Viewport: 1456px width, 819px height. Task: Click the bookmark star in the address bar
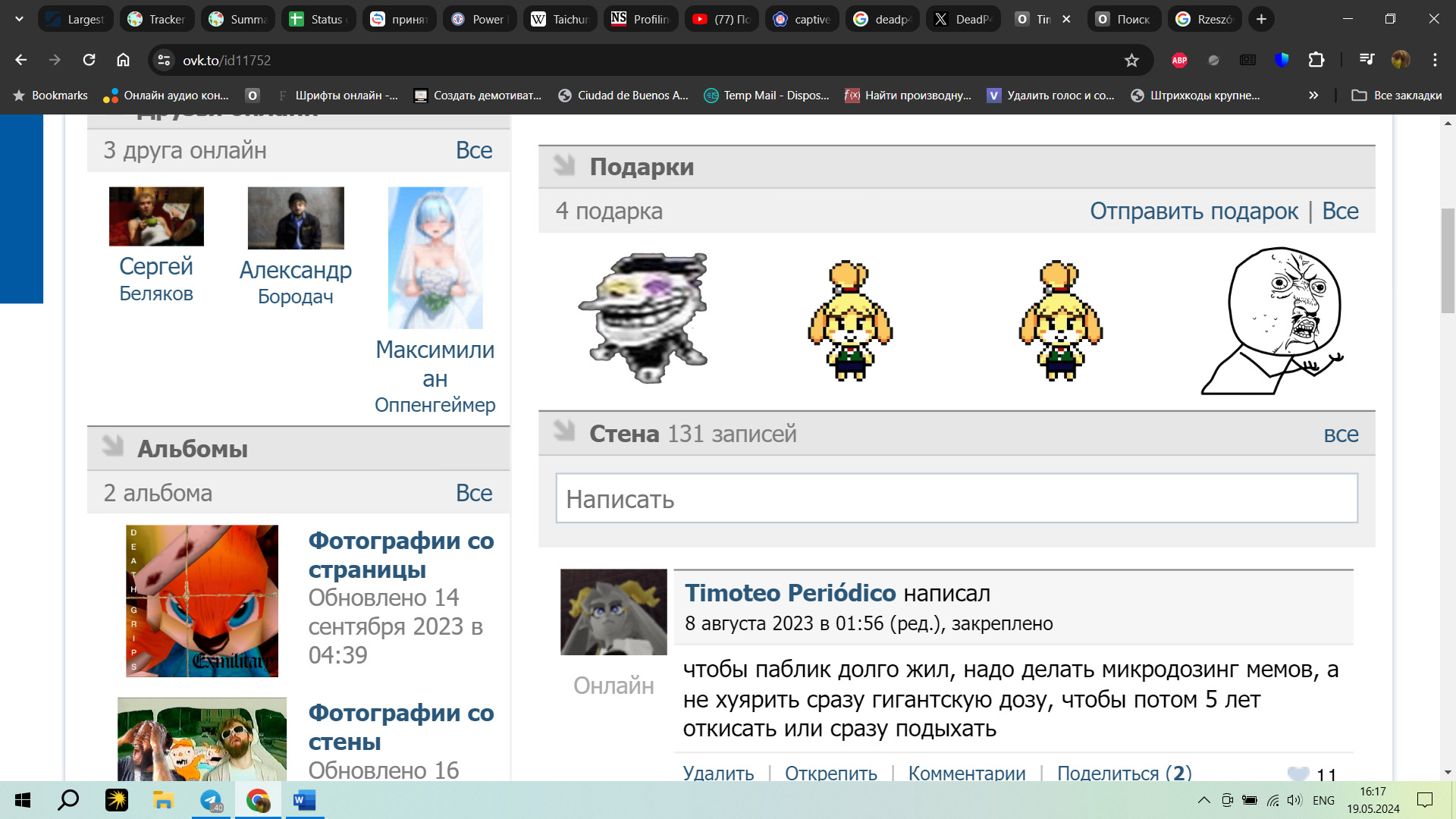click(1131, 61)
